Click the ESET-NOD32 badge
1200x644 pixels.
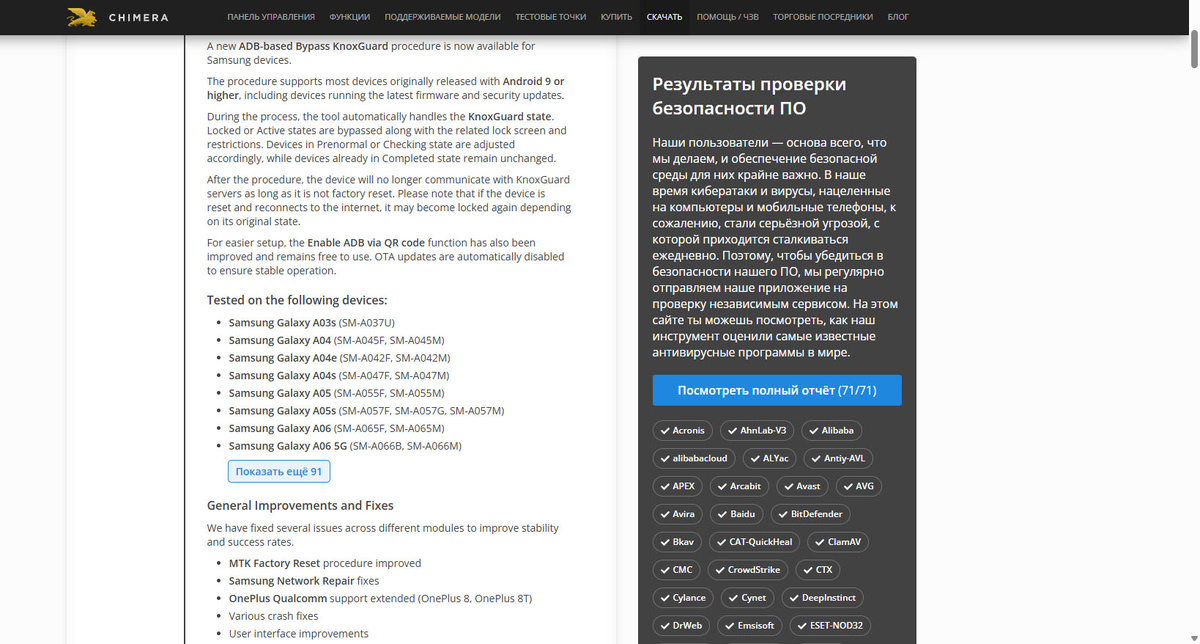(831, 626)
